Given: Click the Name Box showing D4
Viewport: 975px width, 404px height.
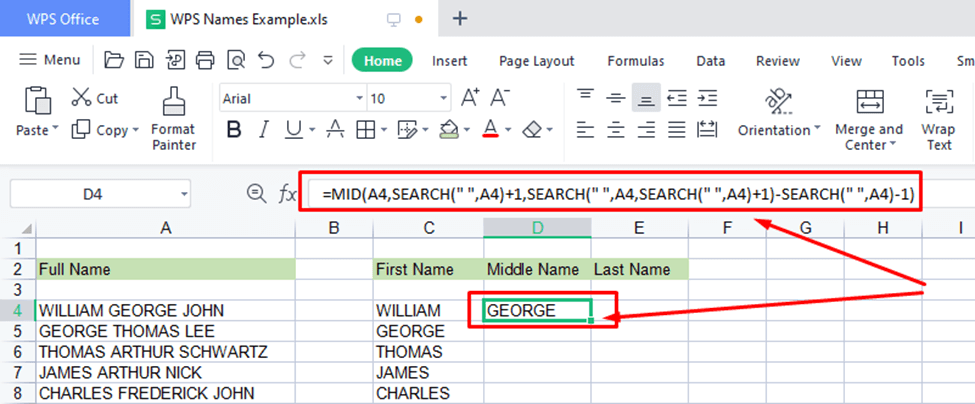Looking at the screenshot, I should (x=100, y=195).
